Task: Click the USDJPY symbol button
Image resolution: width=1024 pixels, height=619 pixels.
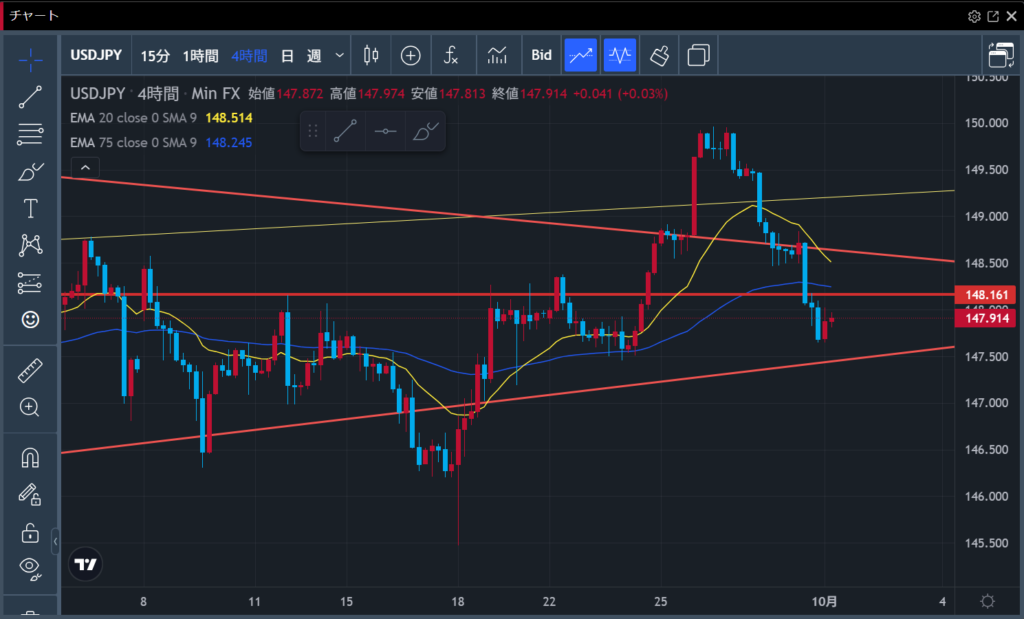Action: (96, 56)
